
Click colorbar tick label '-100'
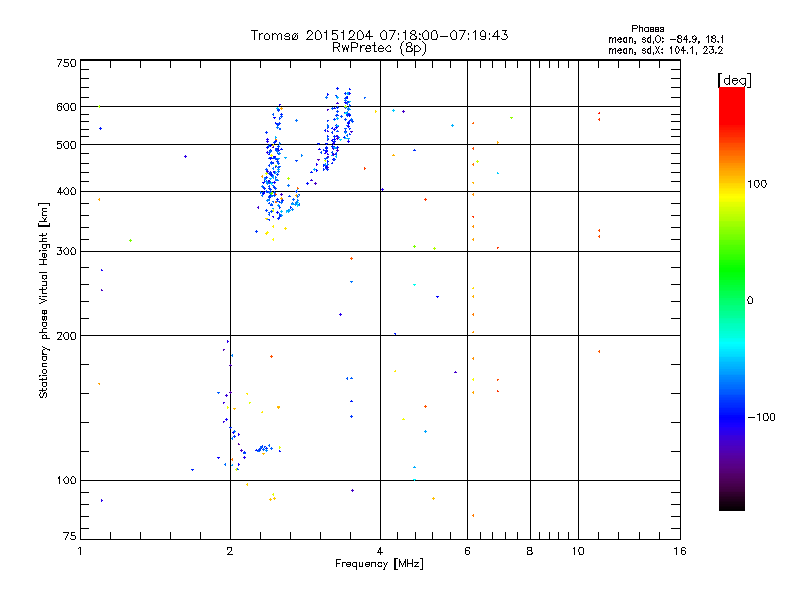point(761,417)
